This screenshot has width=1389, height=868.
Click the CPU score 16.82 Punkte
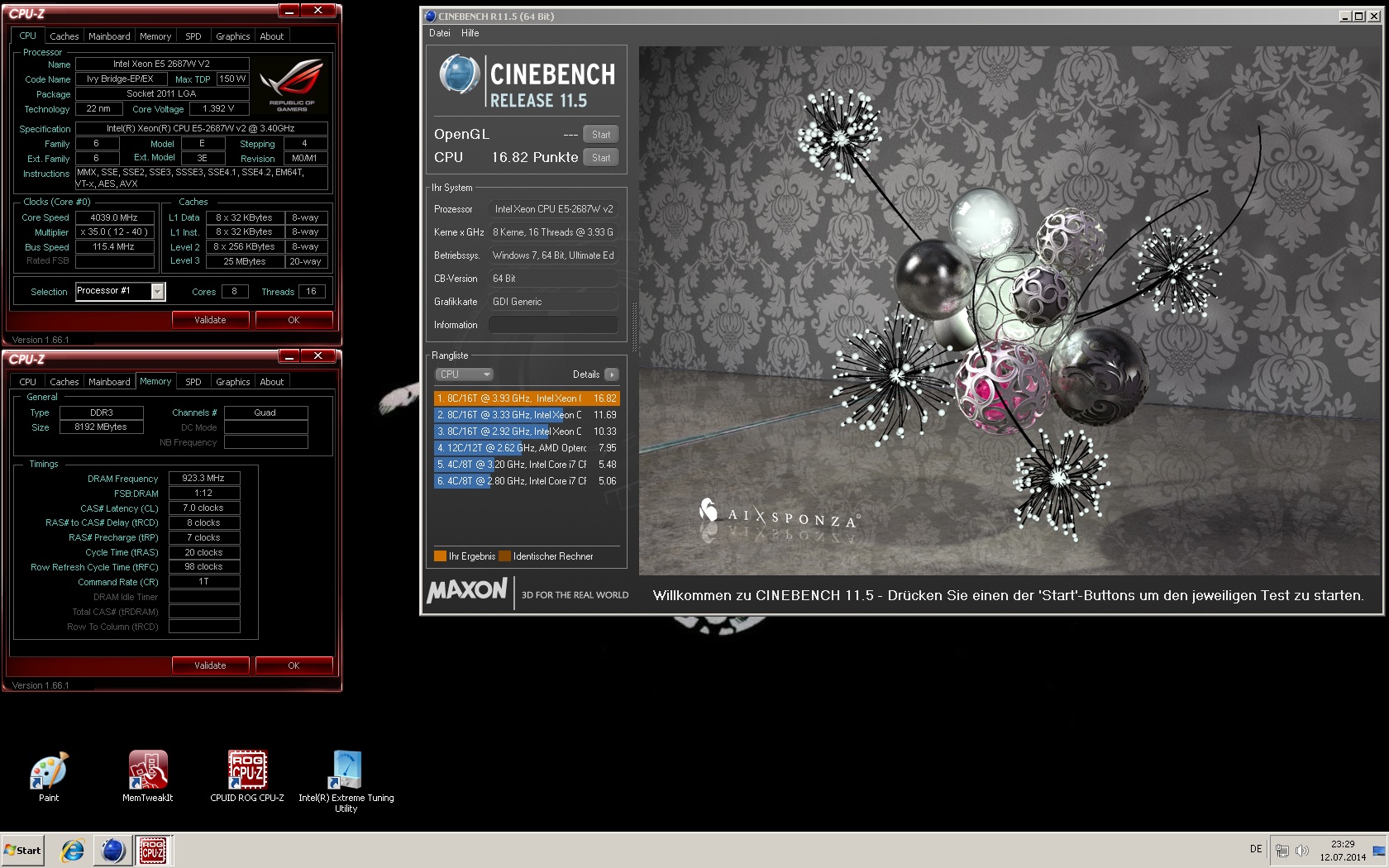(535, 157)
